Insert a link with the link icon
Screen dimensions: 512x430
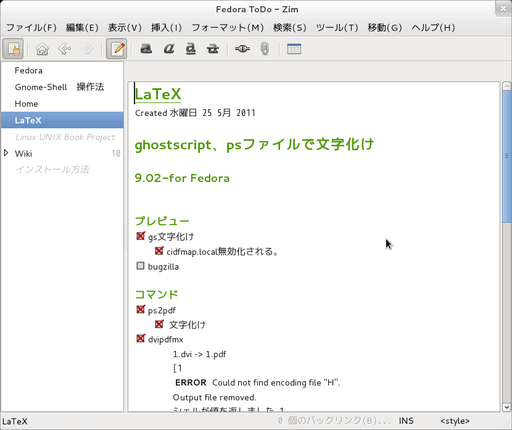coord(242,49)
